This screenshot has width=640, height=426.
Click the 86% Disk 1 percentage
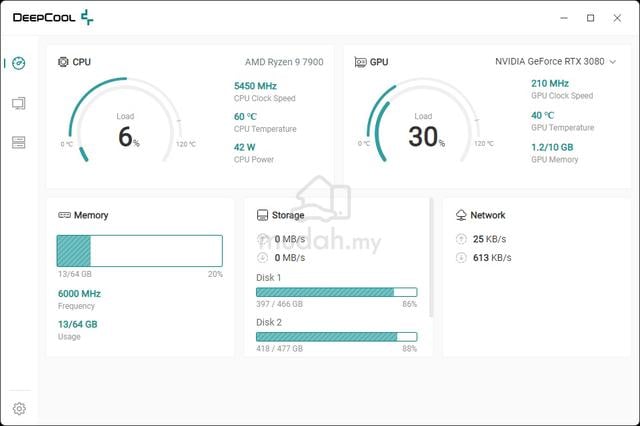click(409, 304)
